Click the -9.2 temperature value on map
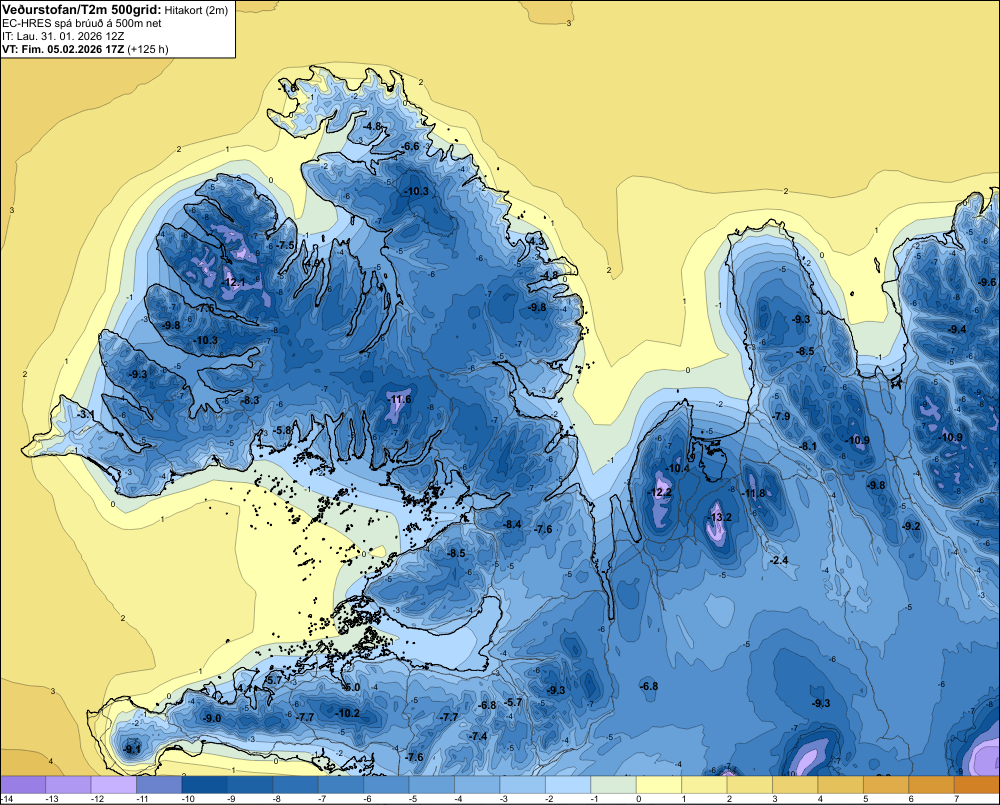The width and height of the screenshot is (1000, 805). point(911,527)
